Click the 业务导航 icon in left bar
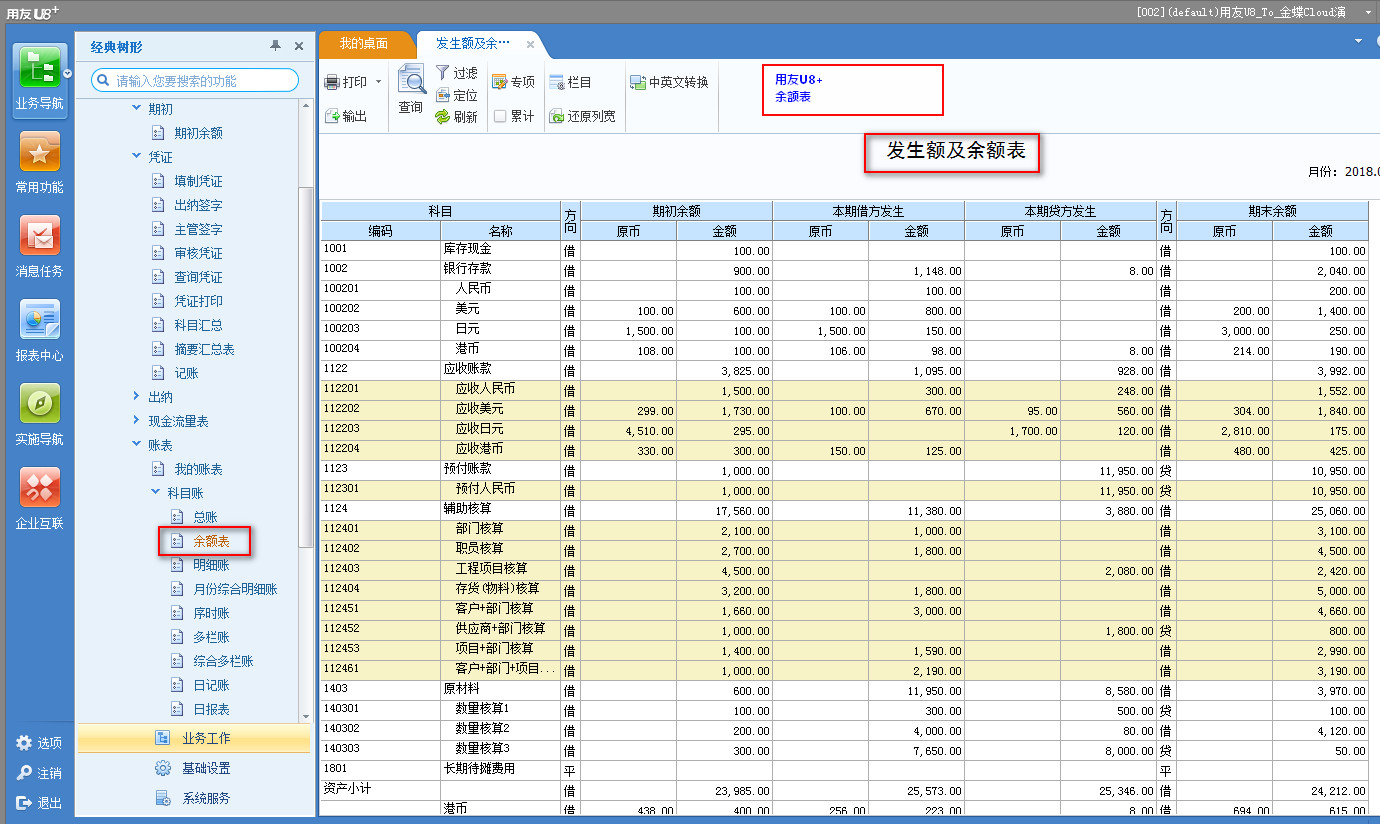Viewport: 1380px width, 824px height. click(39, 72)
